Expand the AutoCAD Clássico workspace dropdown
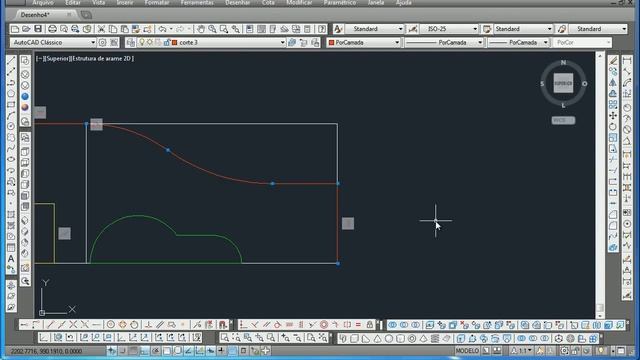This screenshot has height=360, width=640. [93, 42]
